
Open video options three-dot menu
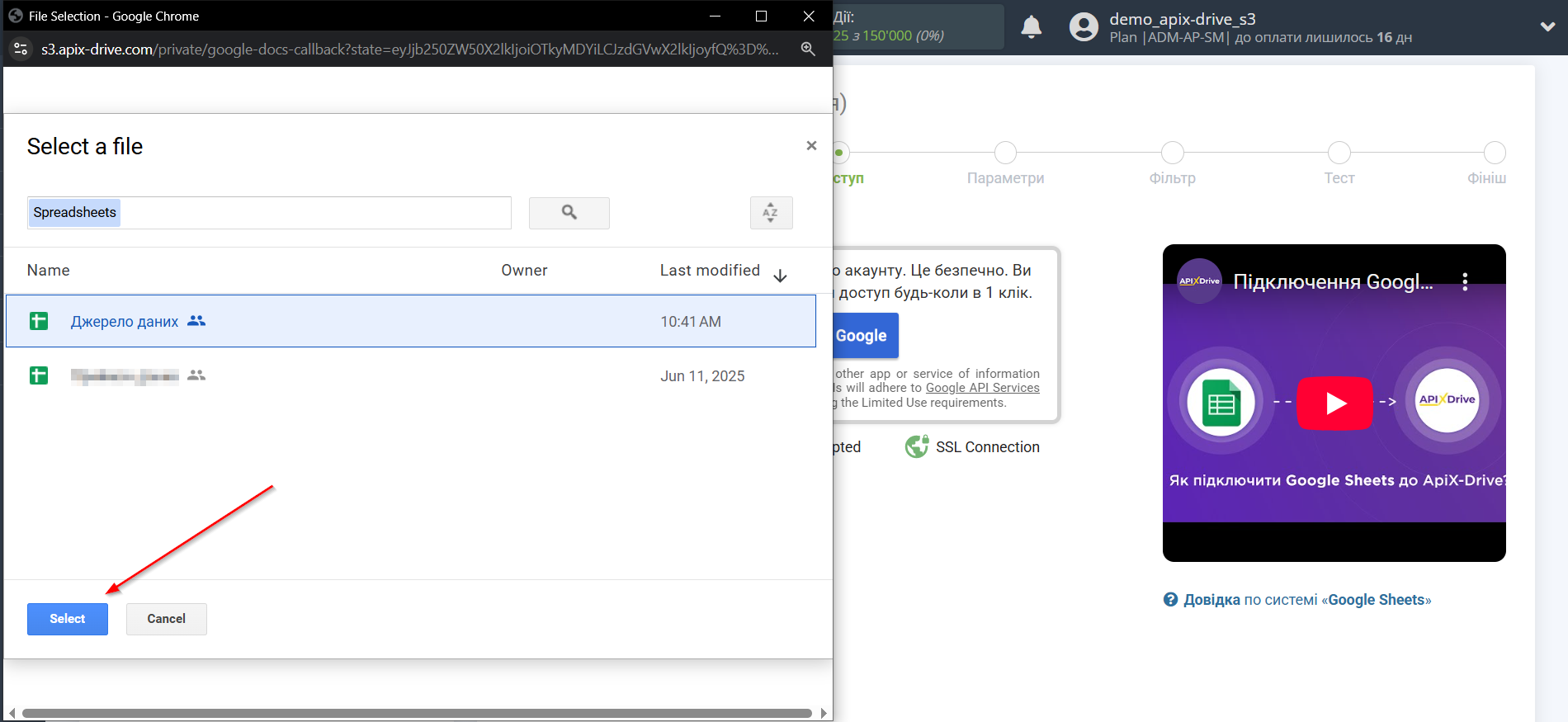tap(1466, 282)
